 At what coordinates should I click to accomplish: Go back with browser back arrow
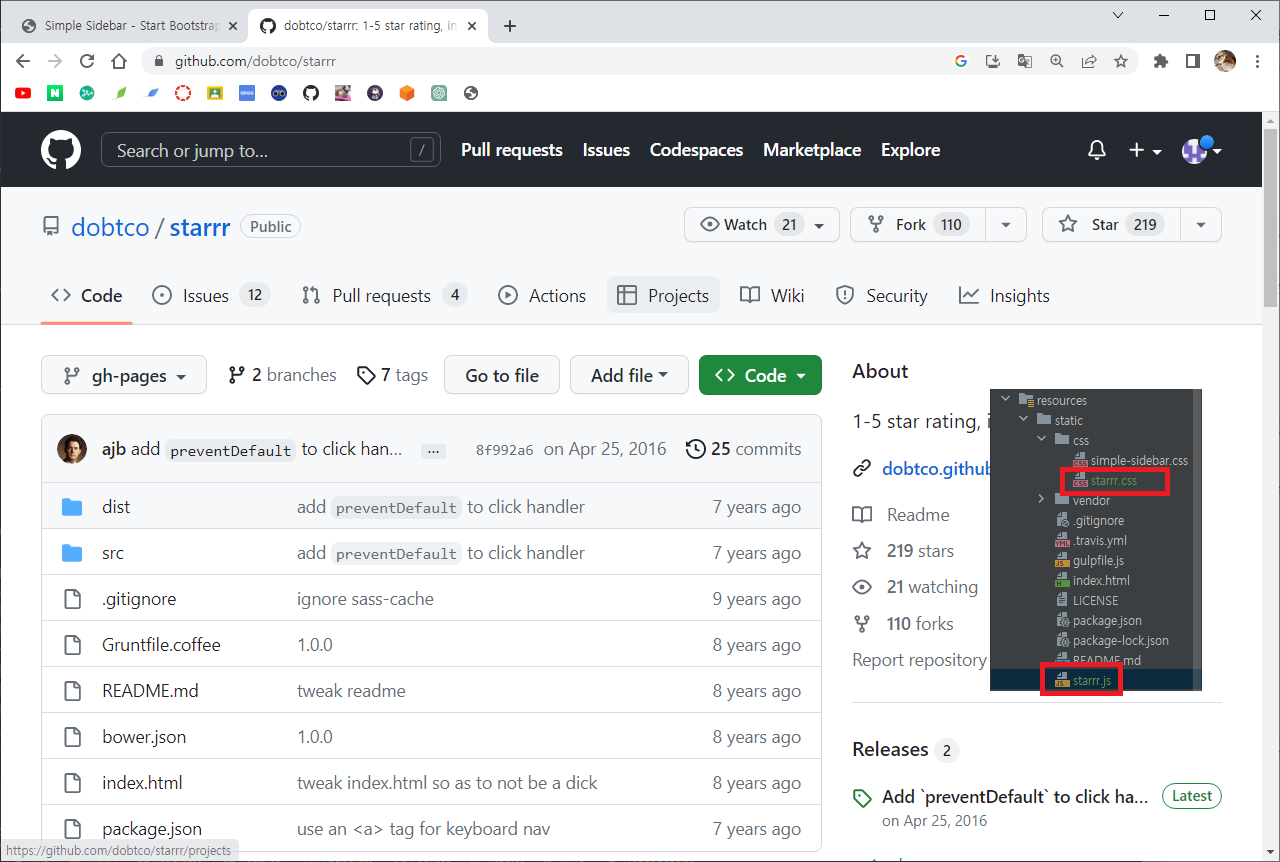pos(23,61)
